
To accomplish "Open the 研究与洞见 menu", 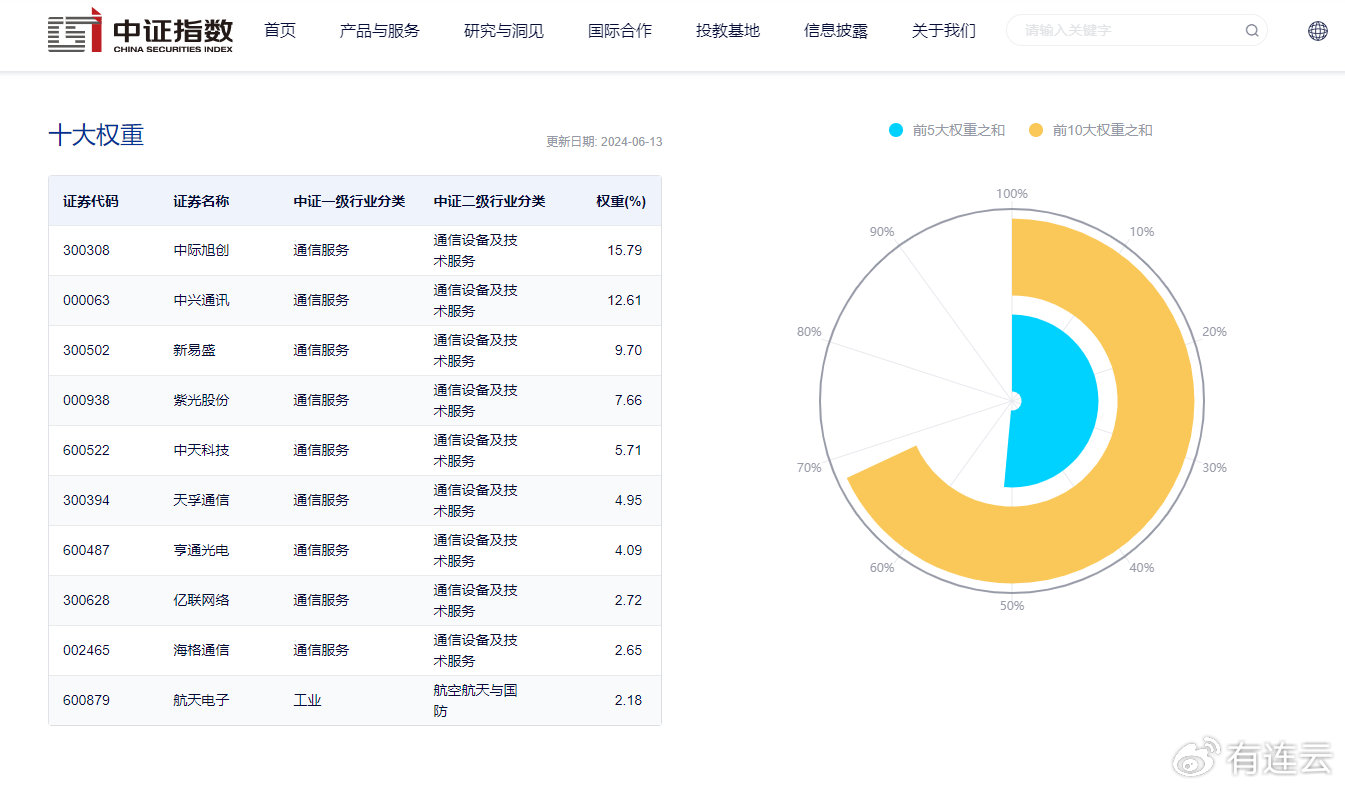I will (x=504, y=30).
